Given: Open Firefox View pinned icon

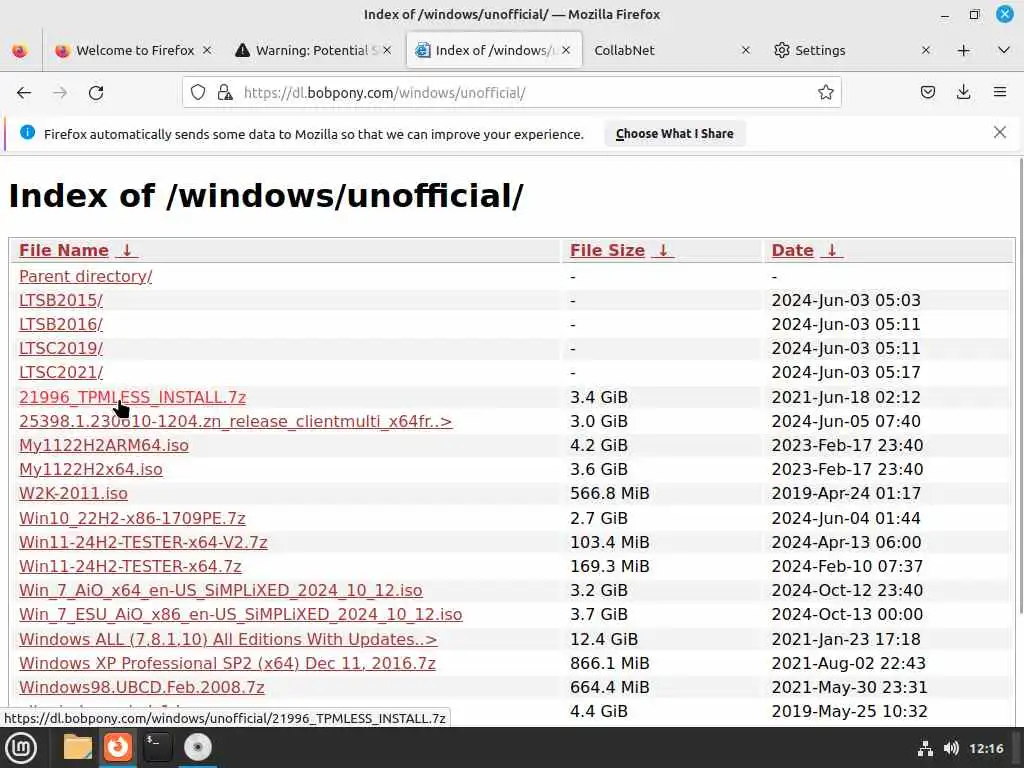Looking at the screenshot, I should pyautogui.click(x=20, y=50).
